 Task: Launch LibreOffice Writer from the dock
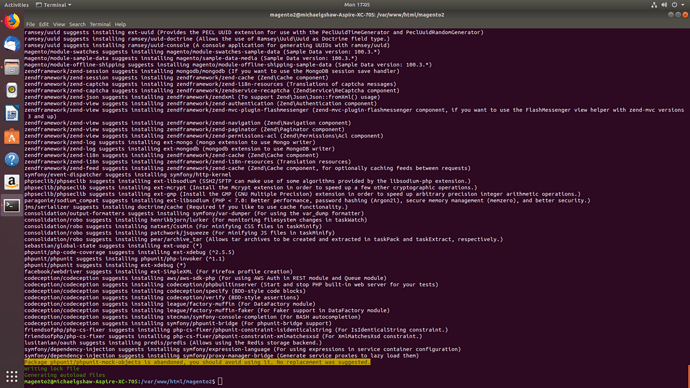(12, 113)
